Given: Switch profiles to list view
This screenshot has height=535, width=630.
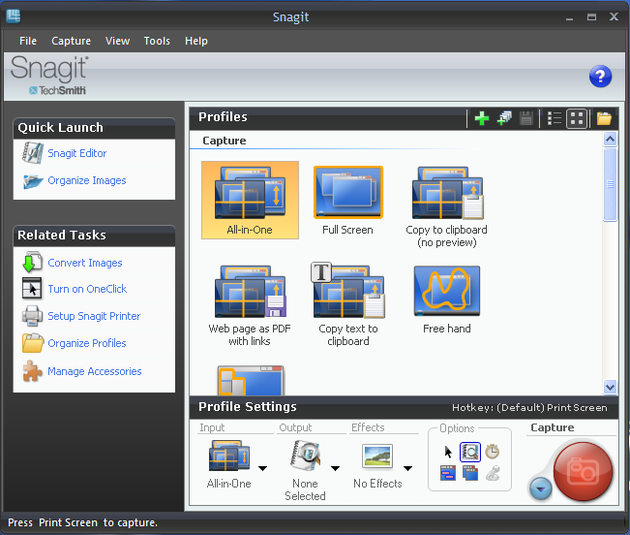Looking at the screenshot, I should (x=554, y=118).
